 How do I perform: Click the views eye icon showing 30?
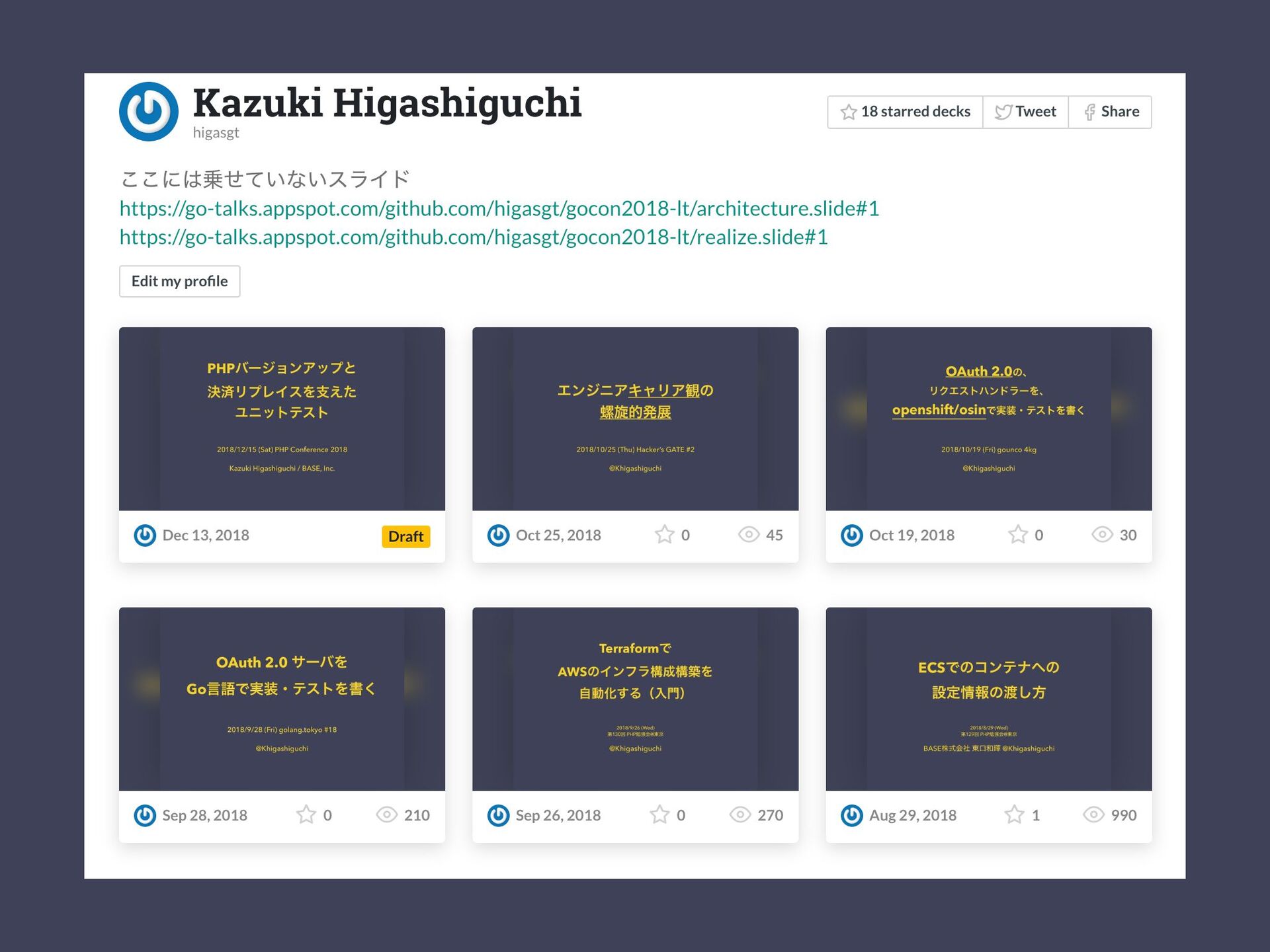(x=1102, y=534)
